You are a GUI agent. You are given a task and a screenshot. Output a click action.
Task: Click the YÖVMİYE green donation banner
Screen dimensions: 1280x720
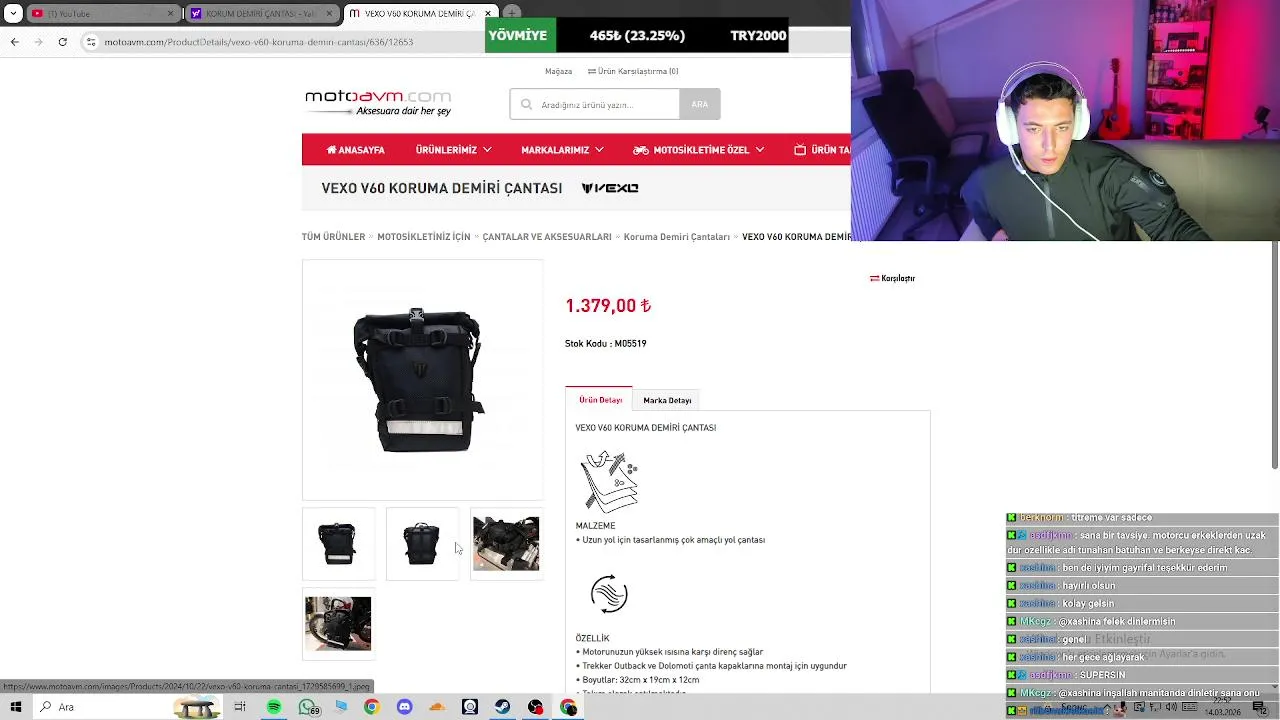[x=521, y=35]
